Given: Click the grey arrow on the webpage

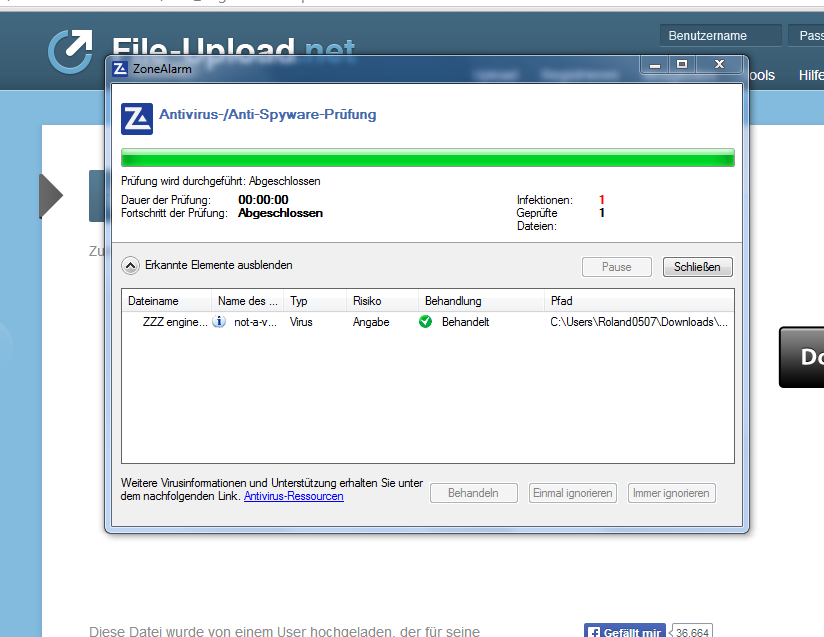Looking at the screenshot, I should point(51,196).
